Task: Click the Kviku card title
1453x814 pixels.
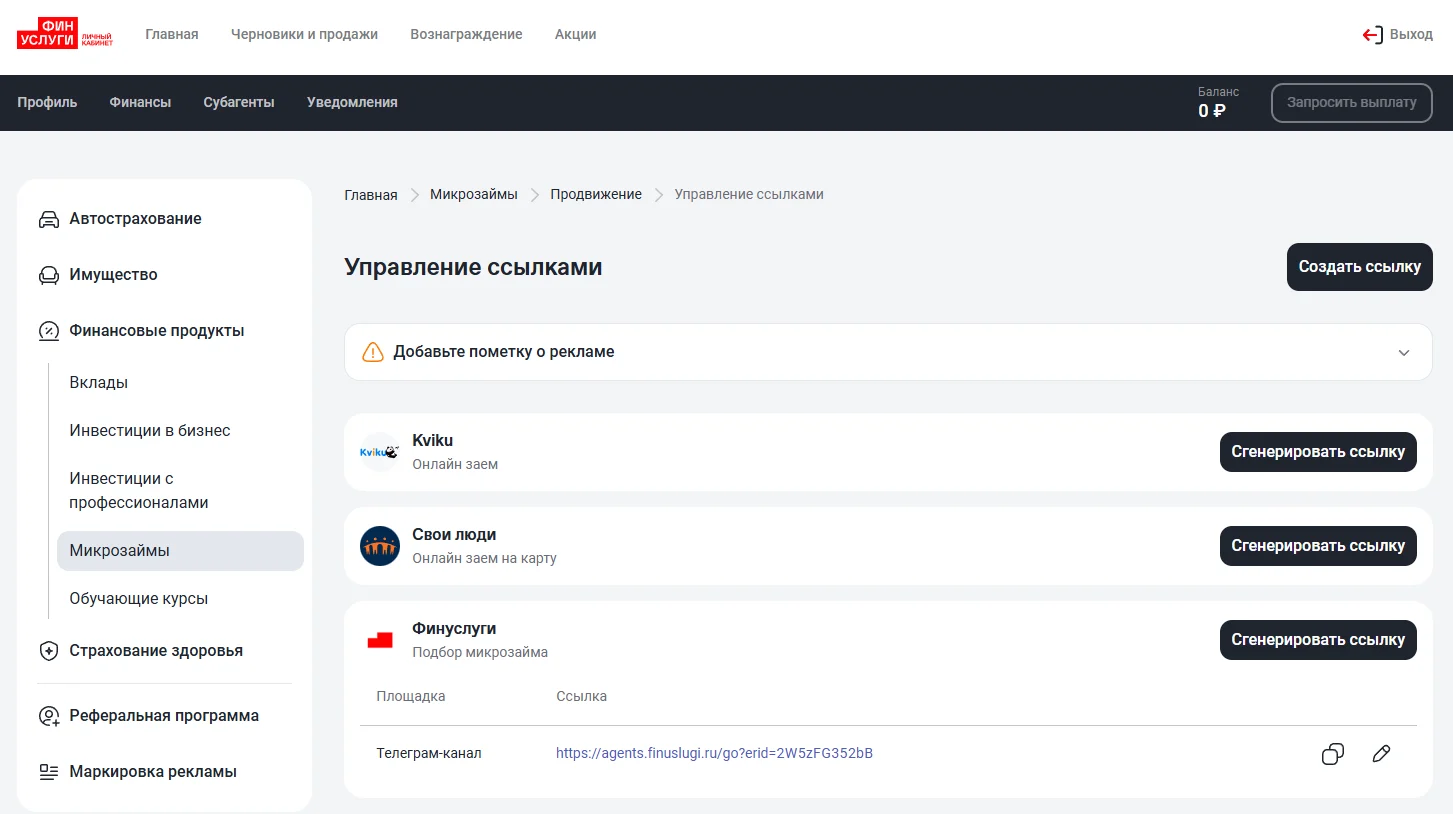Action: 433,440
